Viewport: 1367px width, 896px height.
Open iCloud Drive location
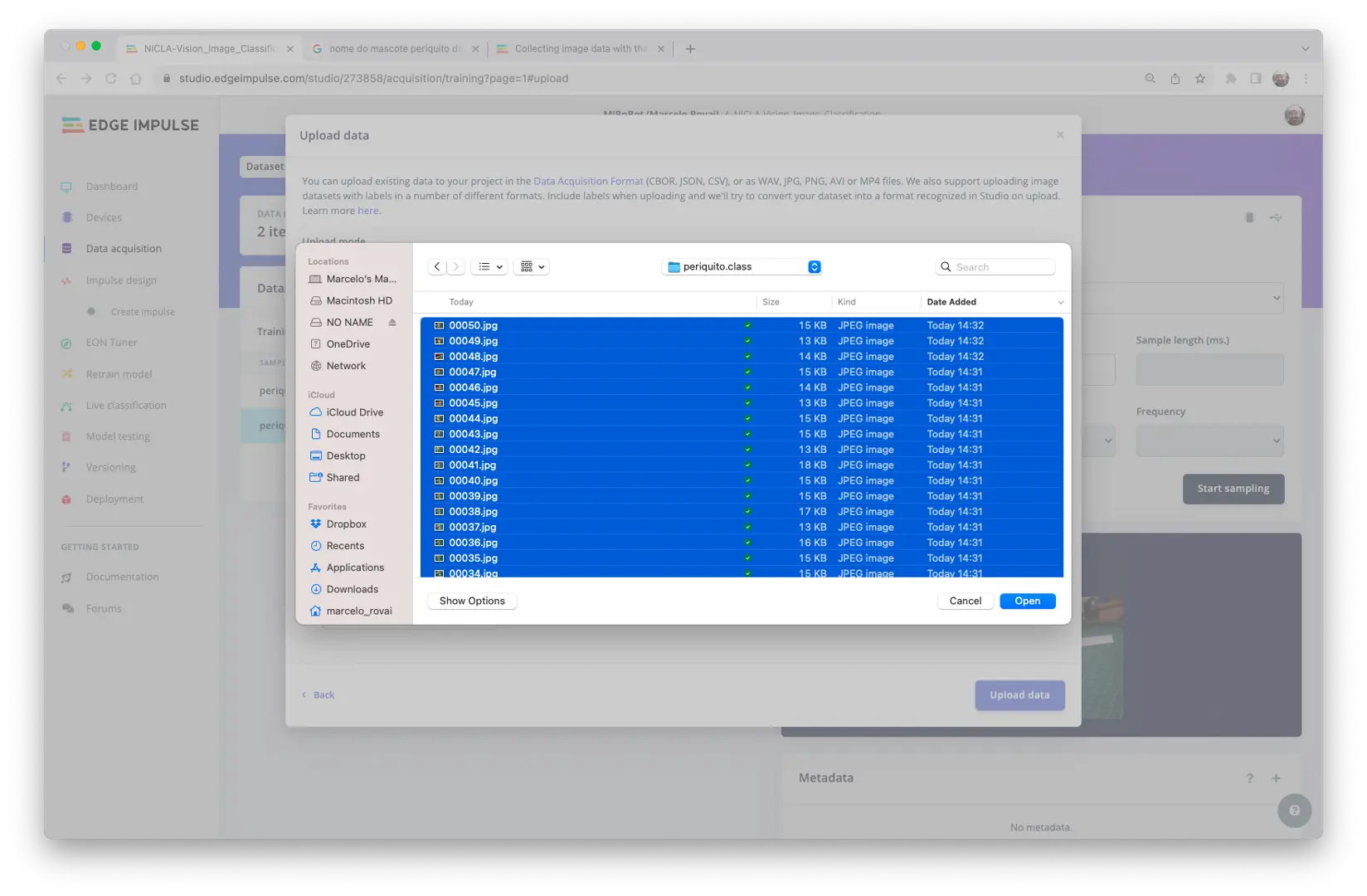[x=354, y=412]
